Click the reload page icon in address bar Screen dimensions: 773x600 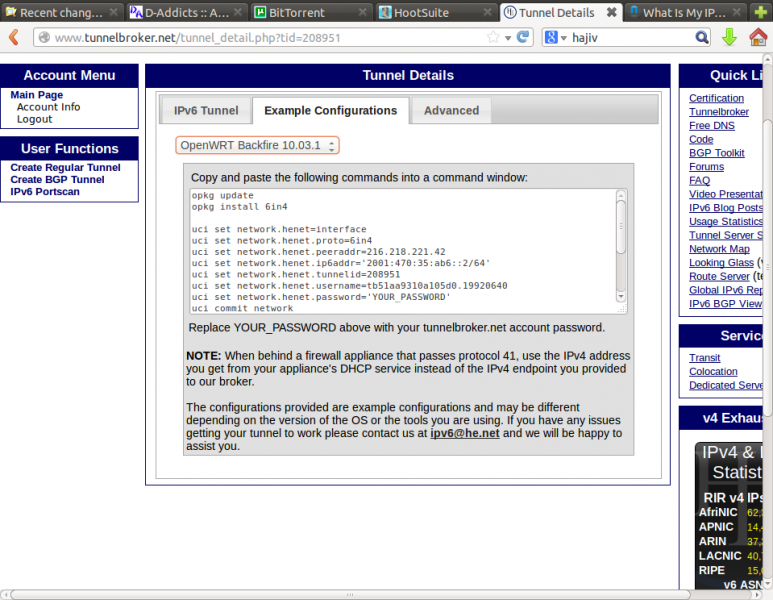point(523,37)
